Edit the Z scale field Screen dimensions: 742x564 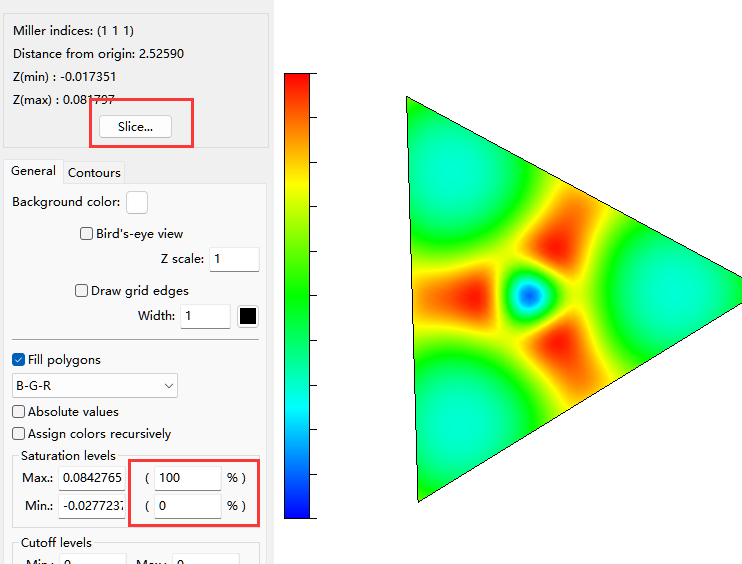(x=234, y=259)
